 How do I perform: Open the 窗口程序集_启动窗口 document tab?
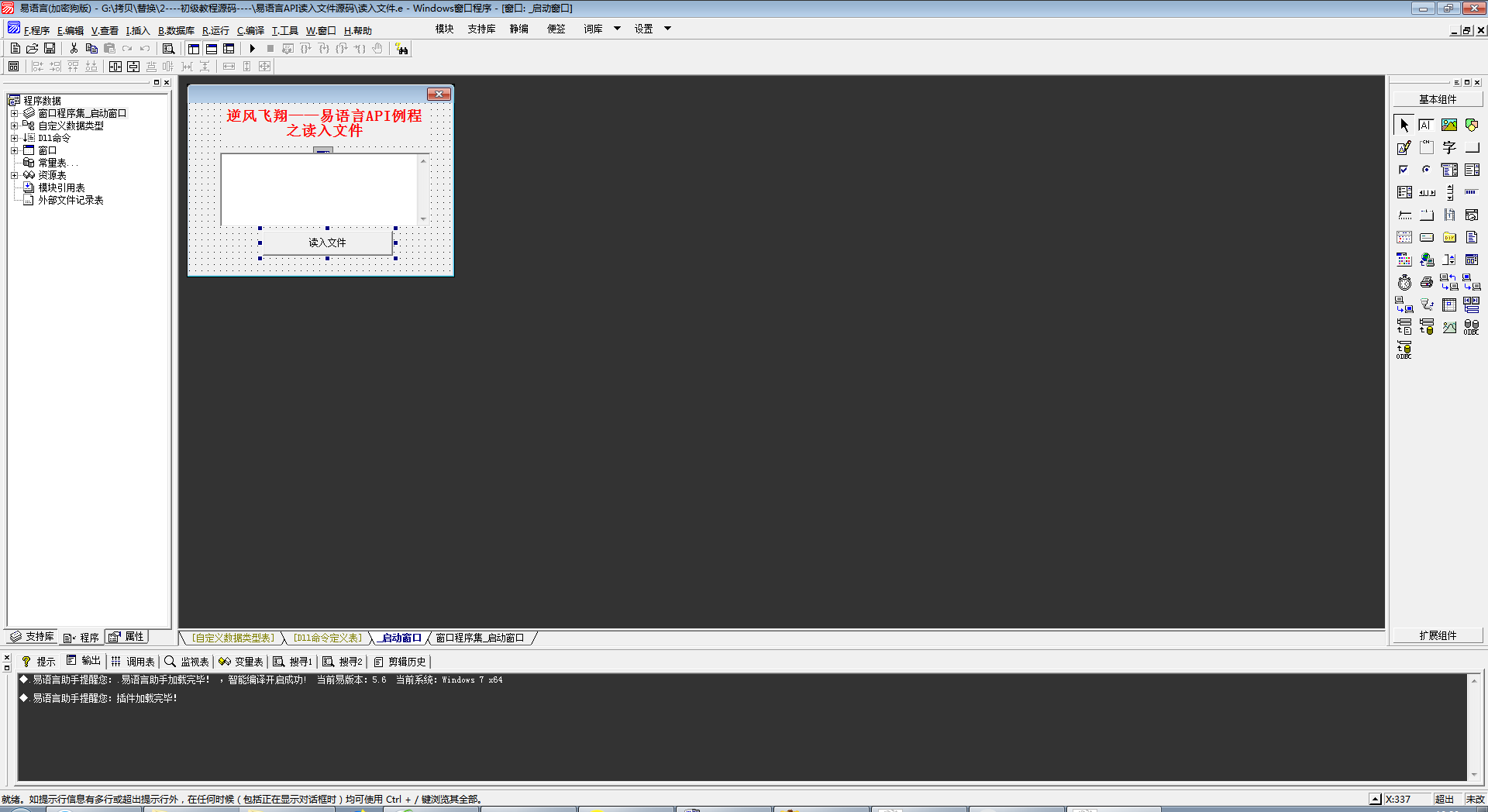tap(480, 638)
